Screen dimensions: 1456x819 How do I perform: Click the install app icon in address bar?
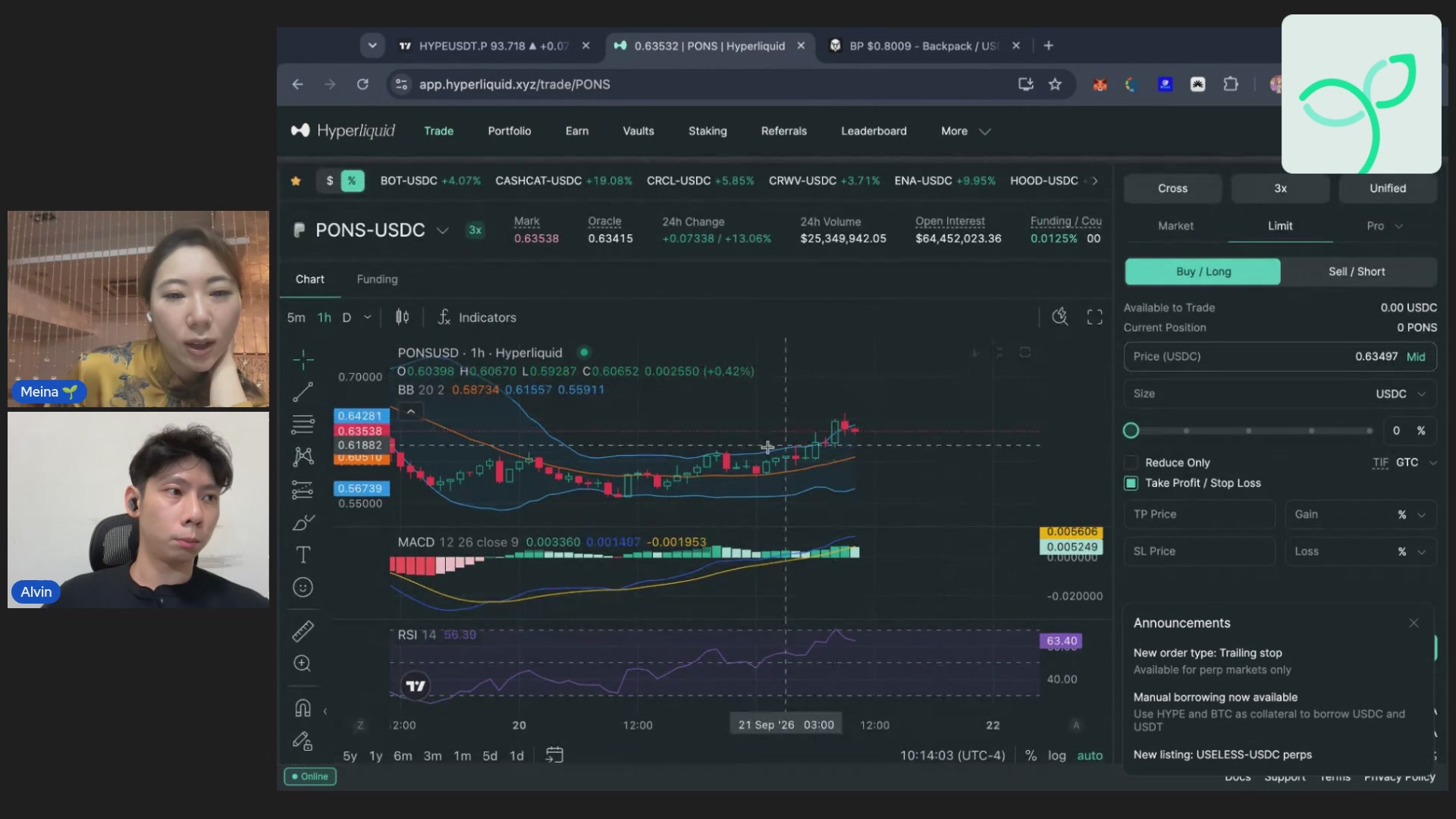click(1025, 84)
